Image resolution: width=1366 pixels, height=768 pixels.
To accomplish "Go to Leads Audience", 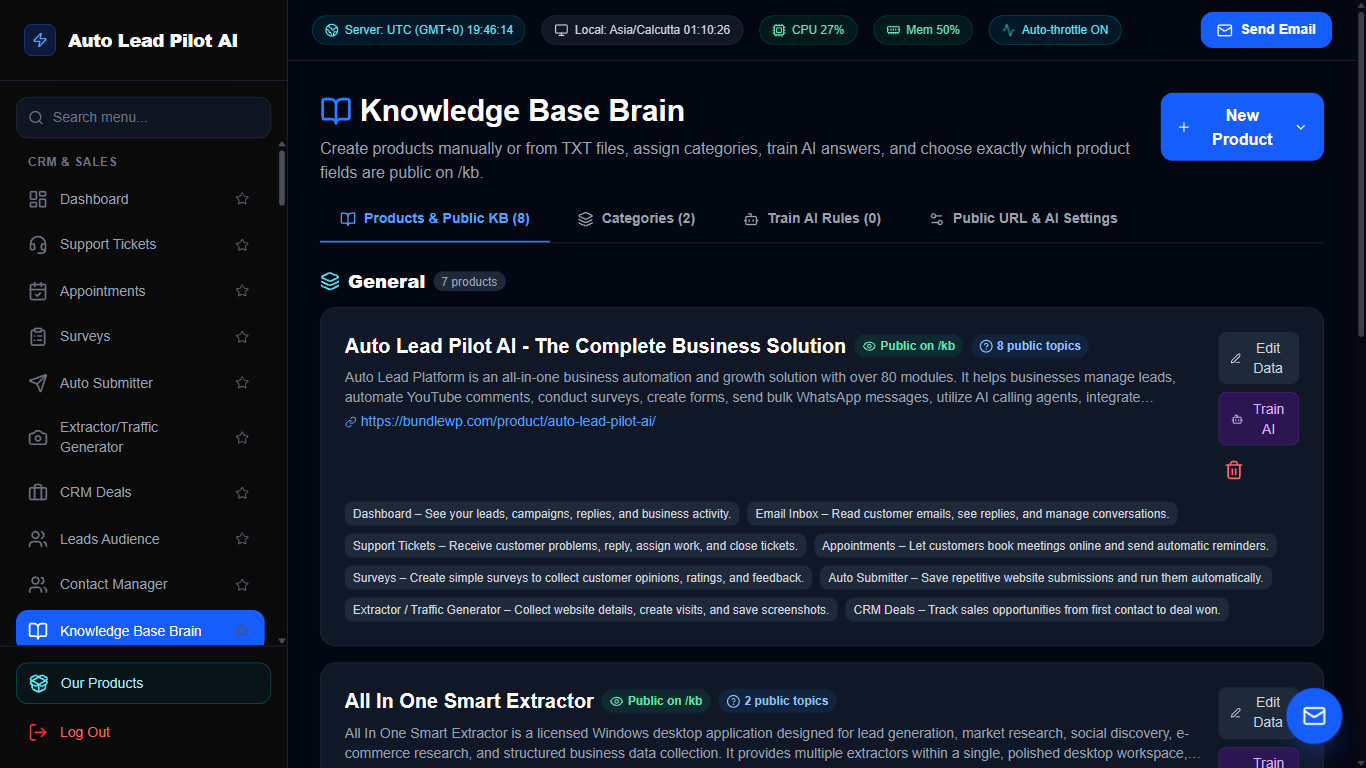I will coord(140,539).
